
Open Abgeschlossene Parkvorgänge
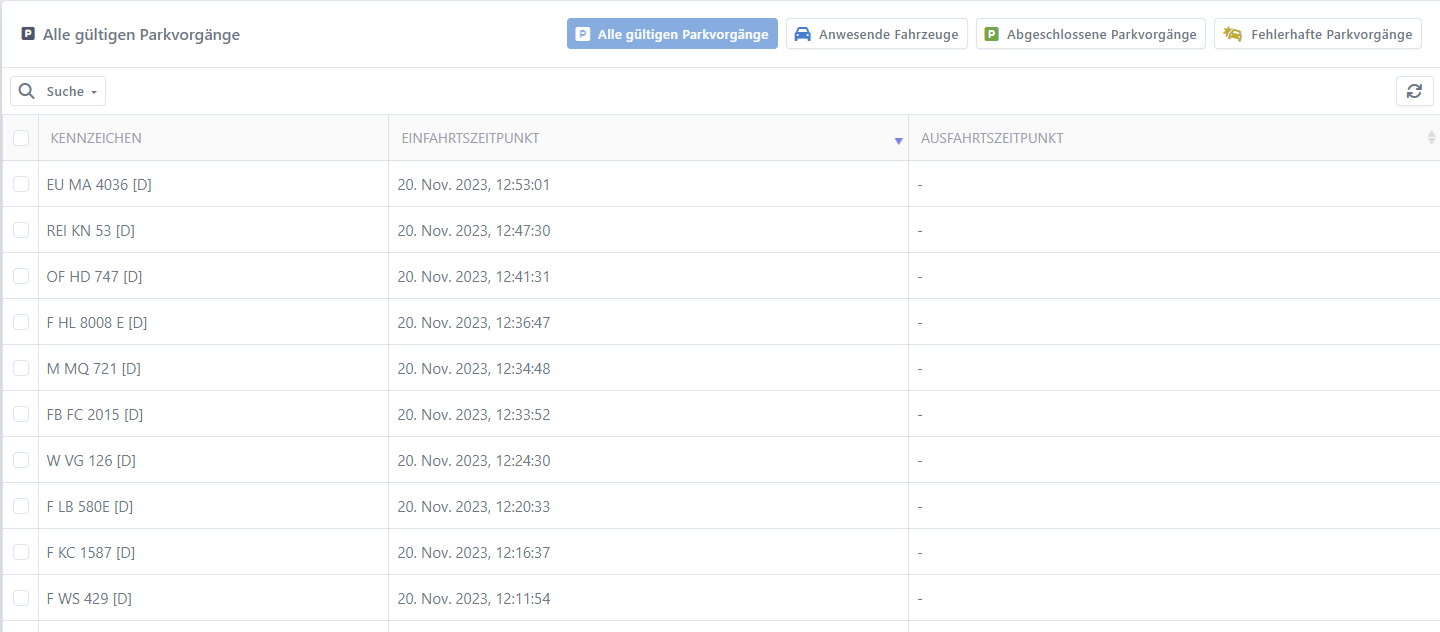[1091, 34]
